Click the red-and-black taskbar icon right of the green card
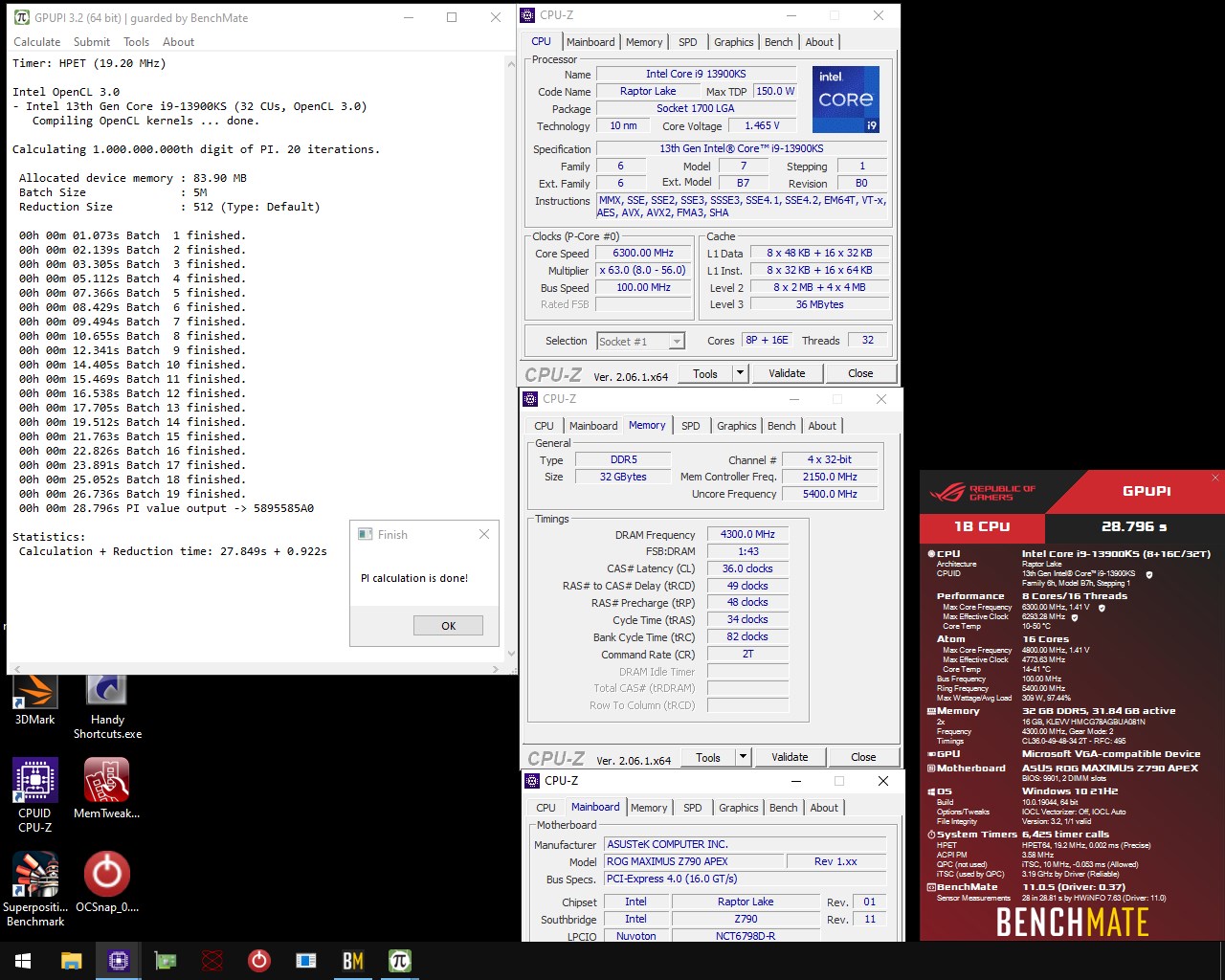Viewport: 1225px width, 980px height. [212, 960]
